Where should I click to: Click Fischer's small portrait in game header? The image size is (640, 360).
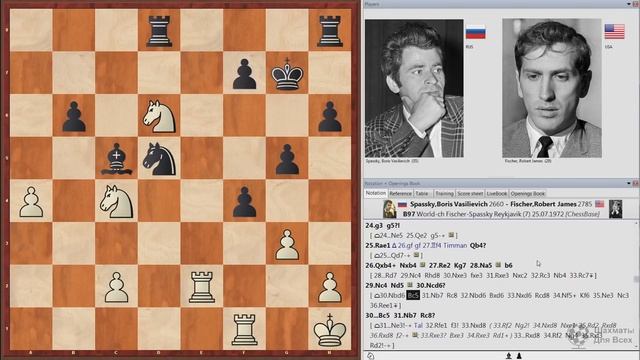coord(615,209)
